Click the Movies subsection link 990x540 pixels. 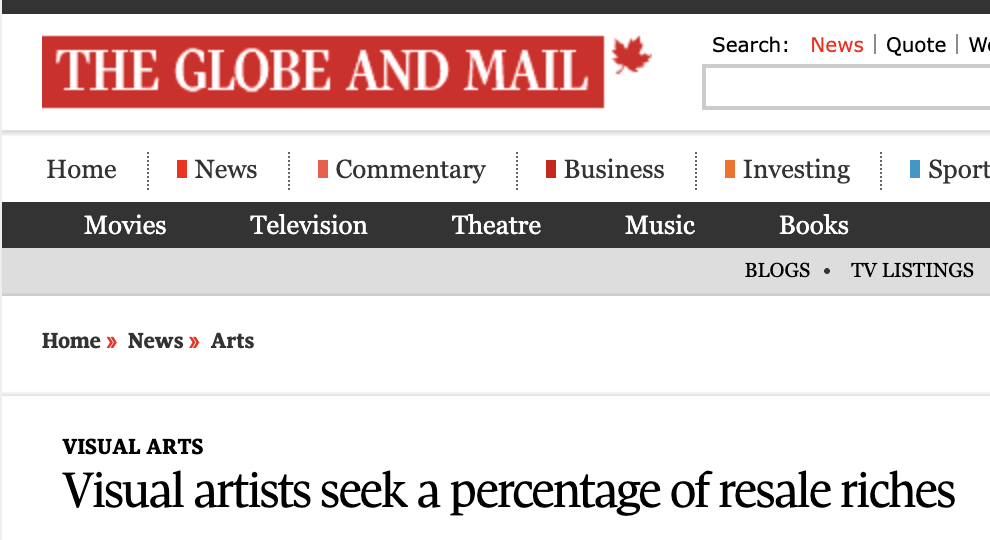pos(125,225)
